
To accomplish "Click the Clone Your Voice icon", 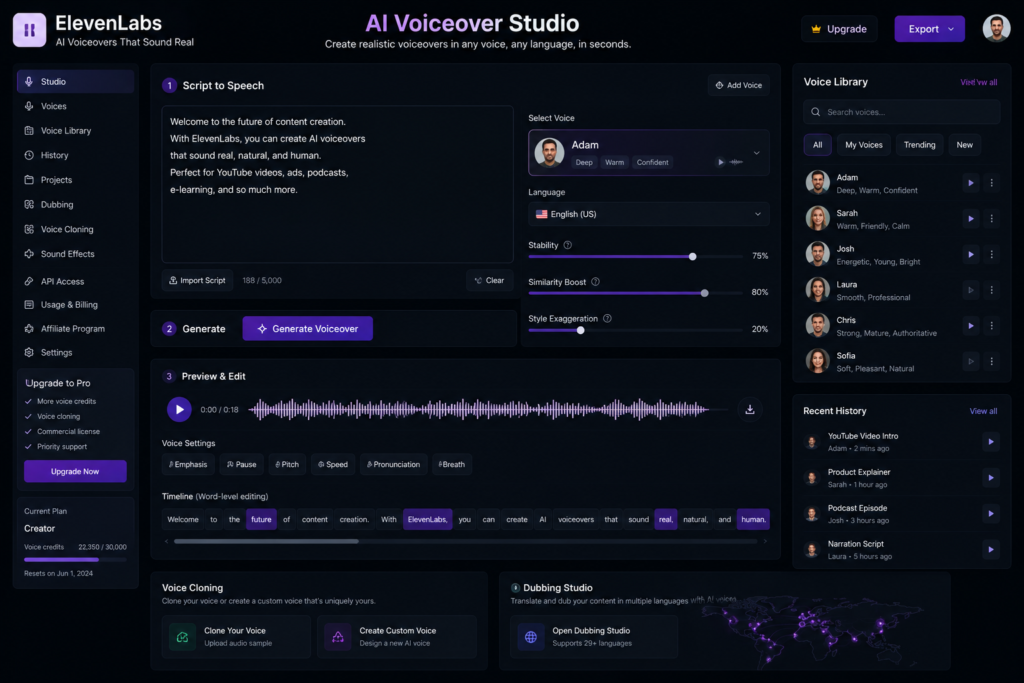I will 182,637.
